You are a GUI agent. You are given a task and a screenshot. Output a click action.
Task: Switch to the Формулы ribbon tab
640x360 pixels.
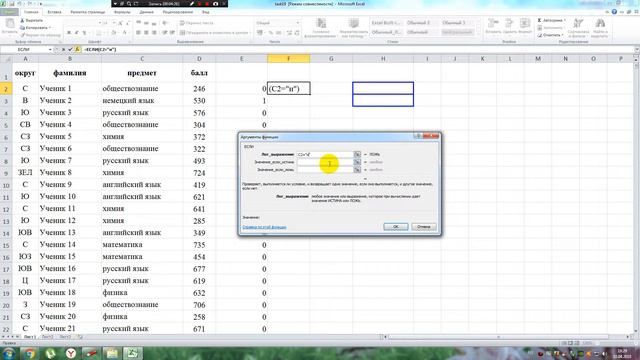[x=122, y=12]
